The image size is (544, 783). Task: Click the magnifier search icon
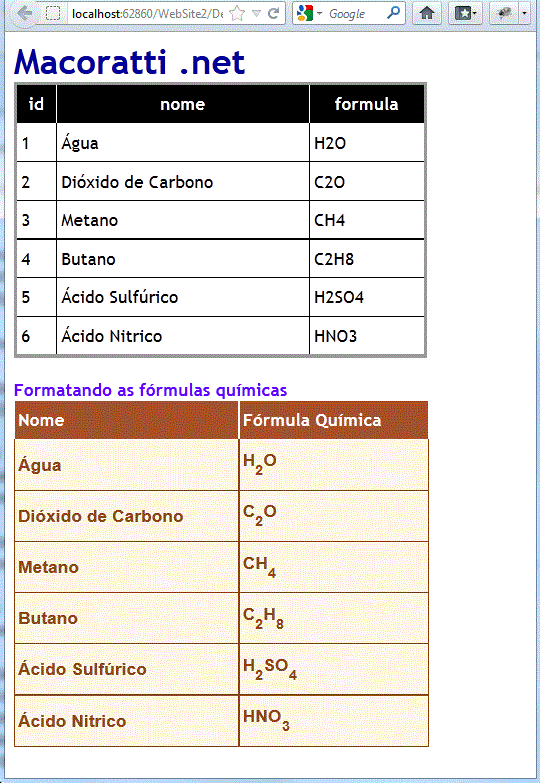(393, 13)
